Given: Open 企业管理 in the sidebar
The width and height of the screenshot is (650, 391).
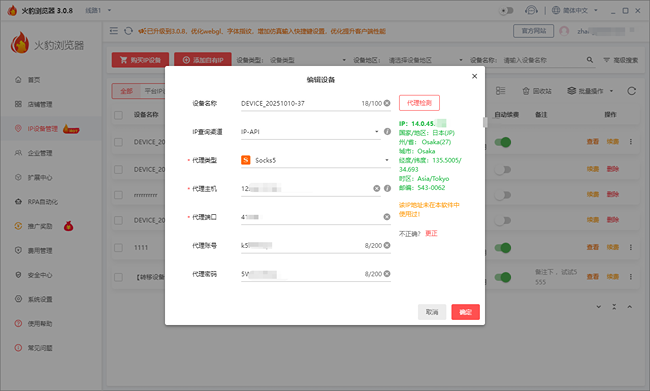Looking at the screenshot, I should (40, 153).
